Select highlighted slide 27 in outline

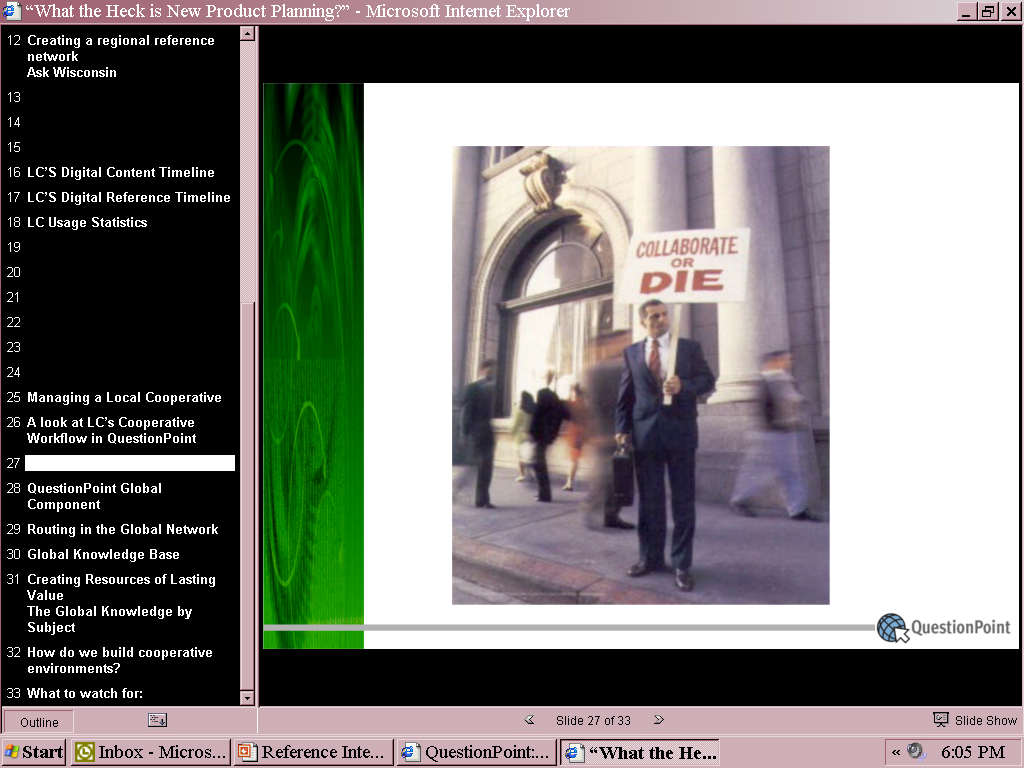click(x=129, y=463)
